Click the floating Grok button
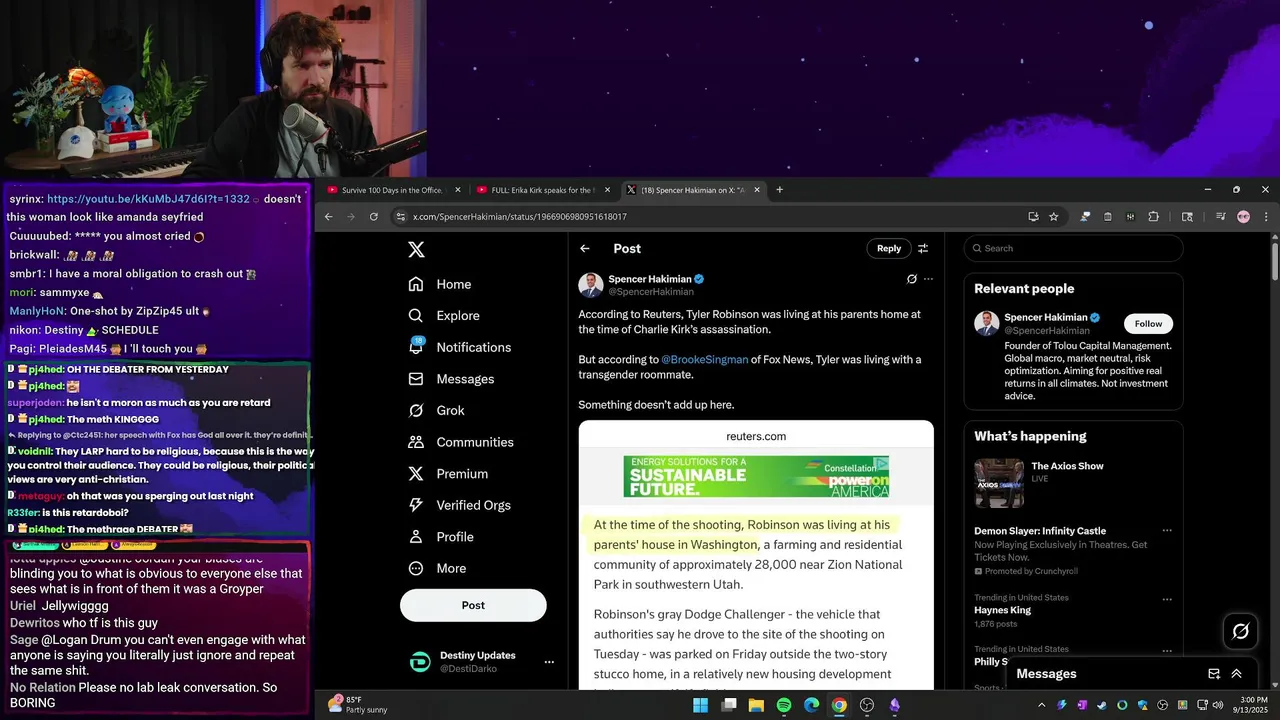This screenshot has width=1280, height=720. (1241, 631)
